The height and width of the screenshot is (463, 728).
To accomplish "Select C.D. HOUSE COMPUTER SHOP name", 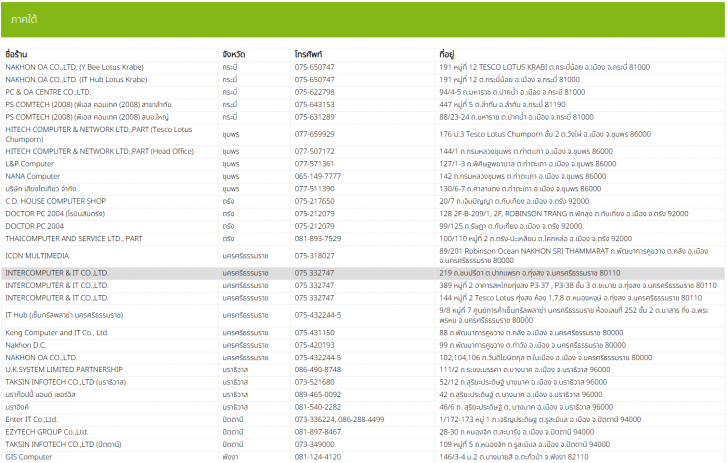I will click(x=56, y=201).
